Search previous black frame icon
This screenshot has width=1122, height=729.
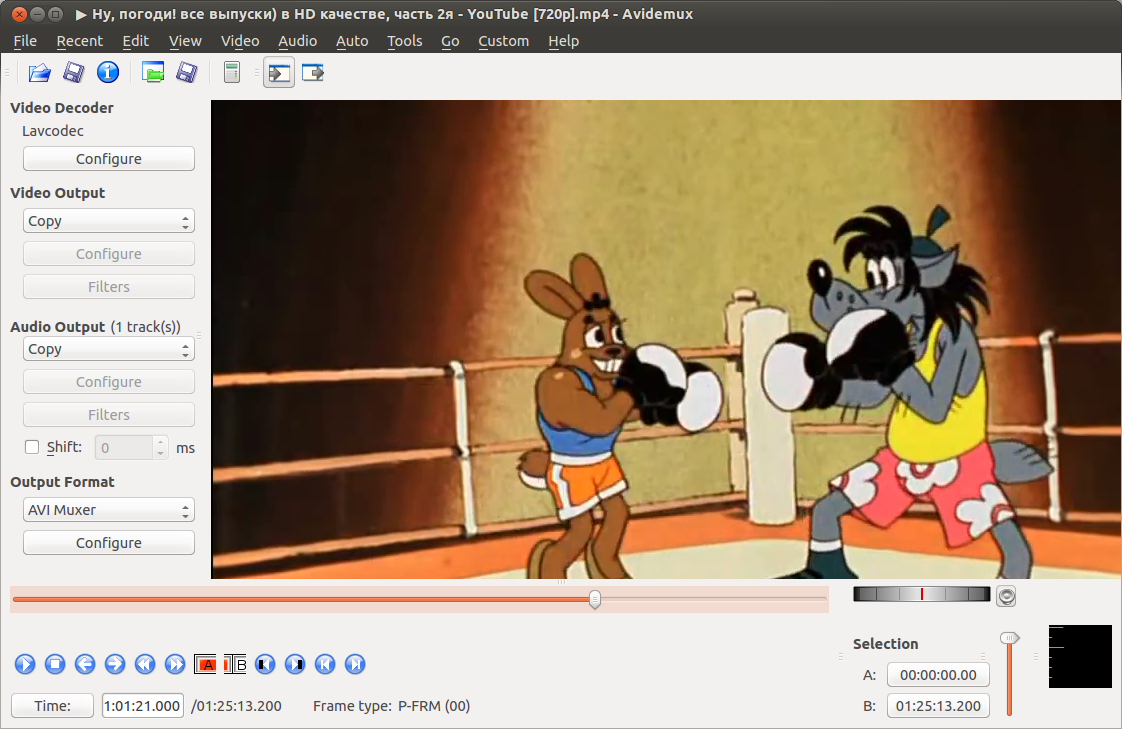[265, 665]
